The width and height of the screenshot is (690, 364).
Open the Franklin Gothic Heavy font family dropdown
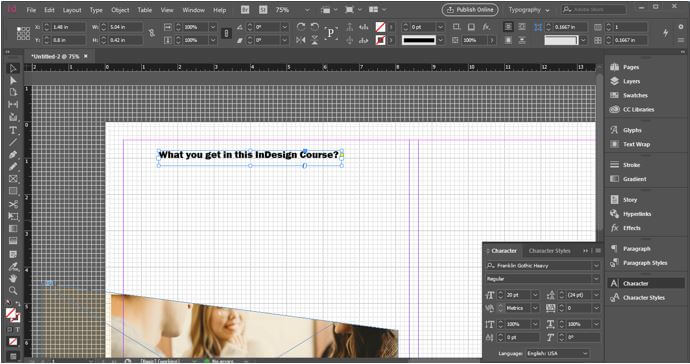click(596, 265)
